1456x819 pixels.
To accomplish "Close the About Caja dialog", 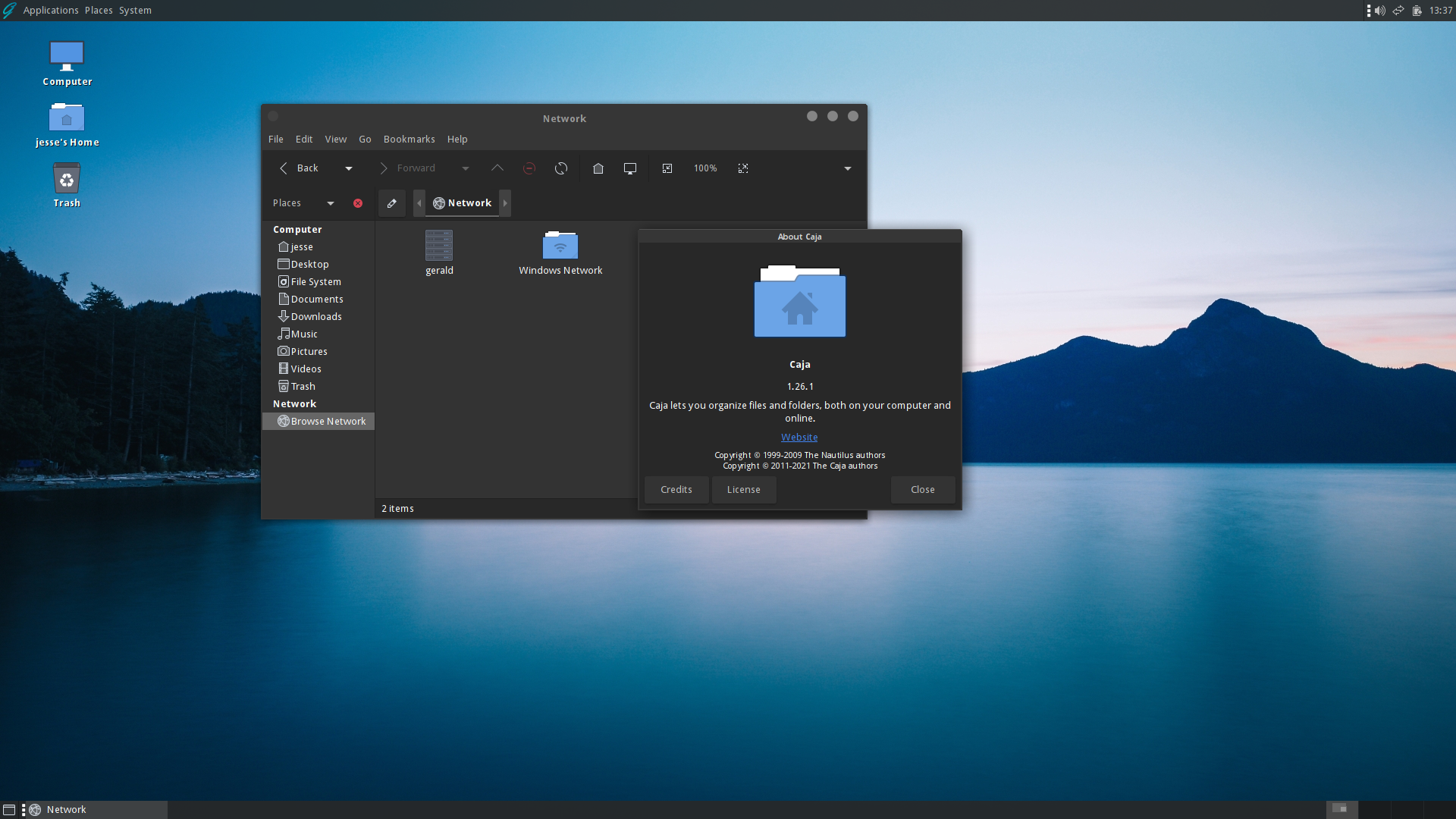I will (923, 490).
